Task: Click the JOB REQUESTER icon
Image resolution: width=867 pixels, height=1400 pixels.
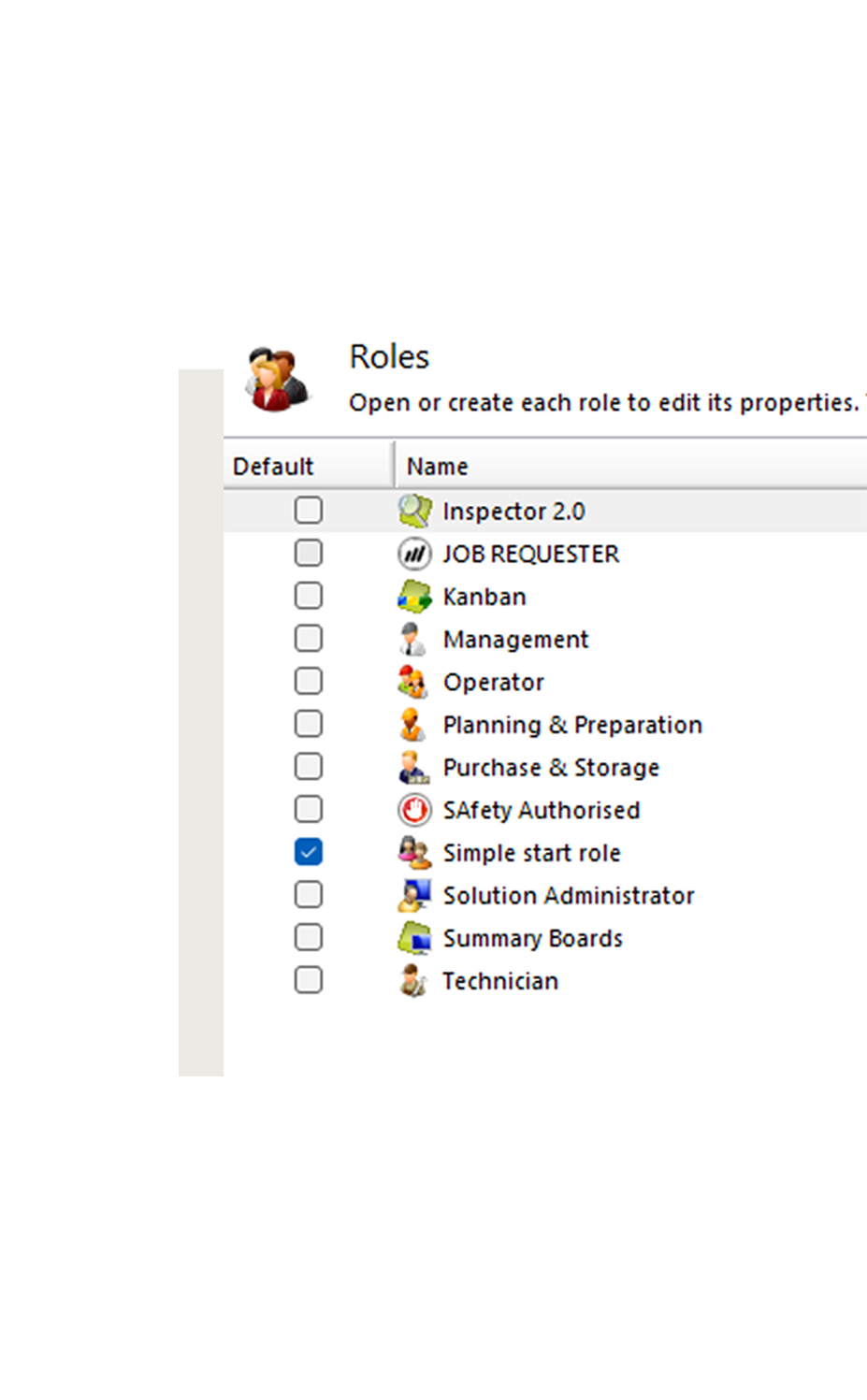Action: point(414,554)
